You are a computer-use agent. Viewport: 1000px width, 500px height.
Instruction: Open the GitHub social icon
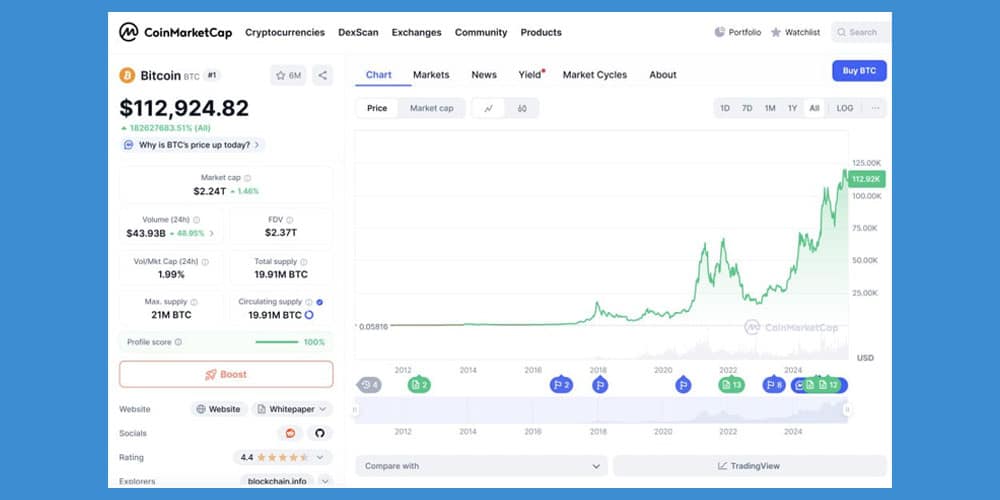(x=320, y=433)
